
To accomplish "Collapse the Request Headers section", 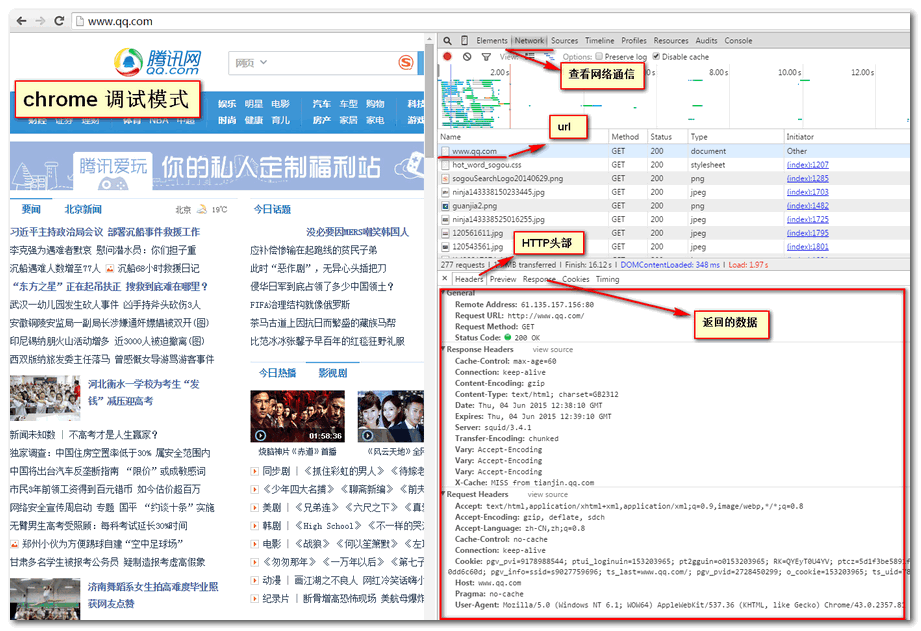I will tap(443, 494).
